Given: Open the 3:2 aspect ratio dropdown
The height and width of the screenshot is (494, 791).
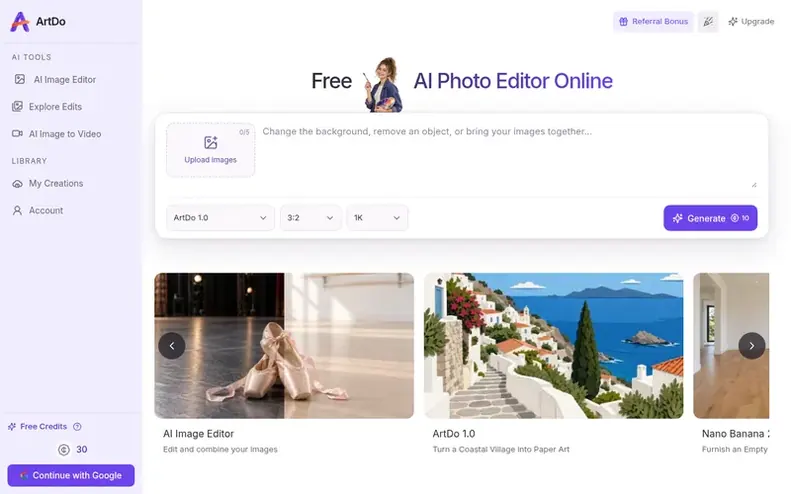Looking at the screenshot, I should [310, 218].
